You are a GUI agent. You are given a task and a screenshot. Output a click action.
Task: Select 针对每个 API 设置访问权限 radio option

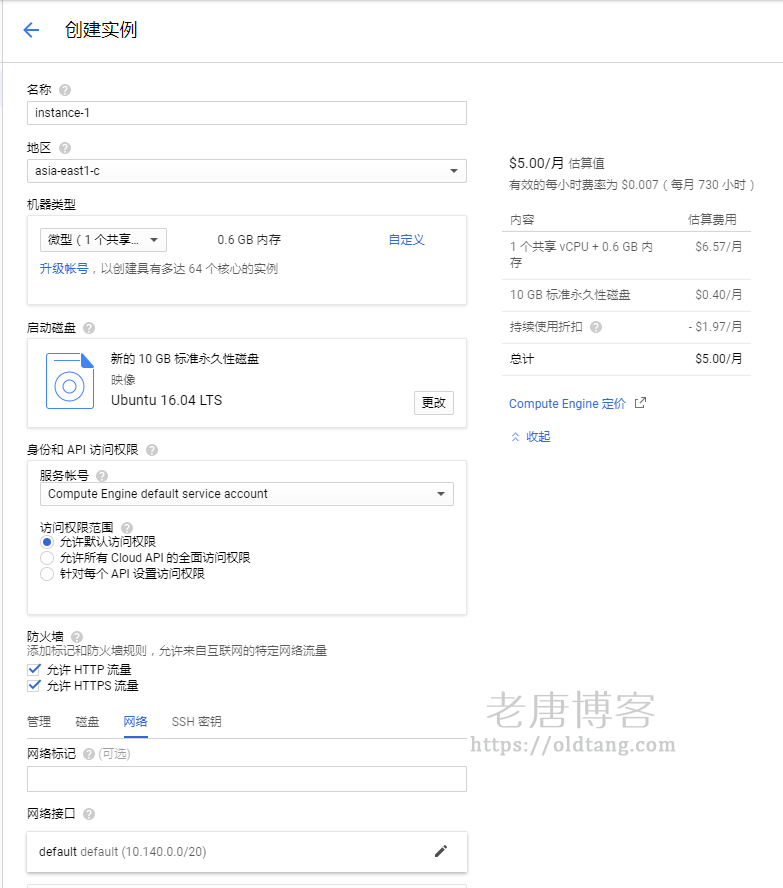click(x=47, y=574)
